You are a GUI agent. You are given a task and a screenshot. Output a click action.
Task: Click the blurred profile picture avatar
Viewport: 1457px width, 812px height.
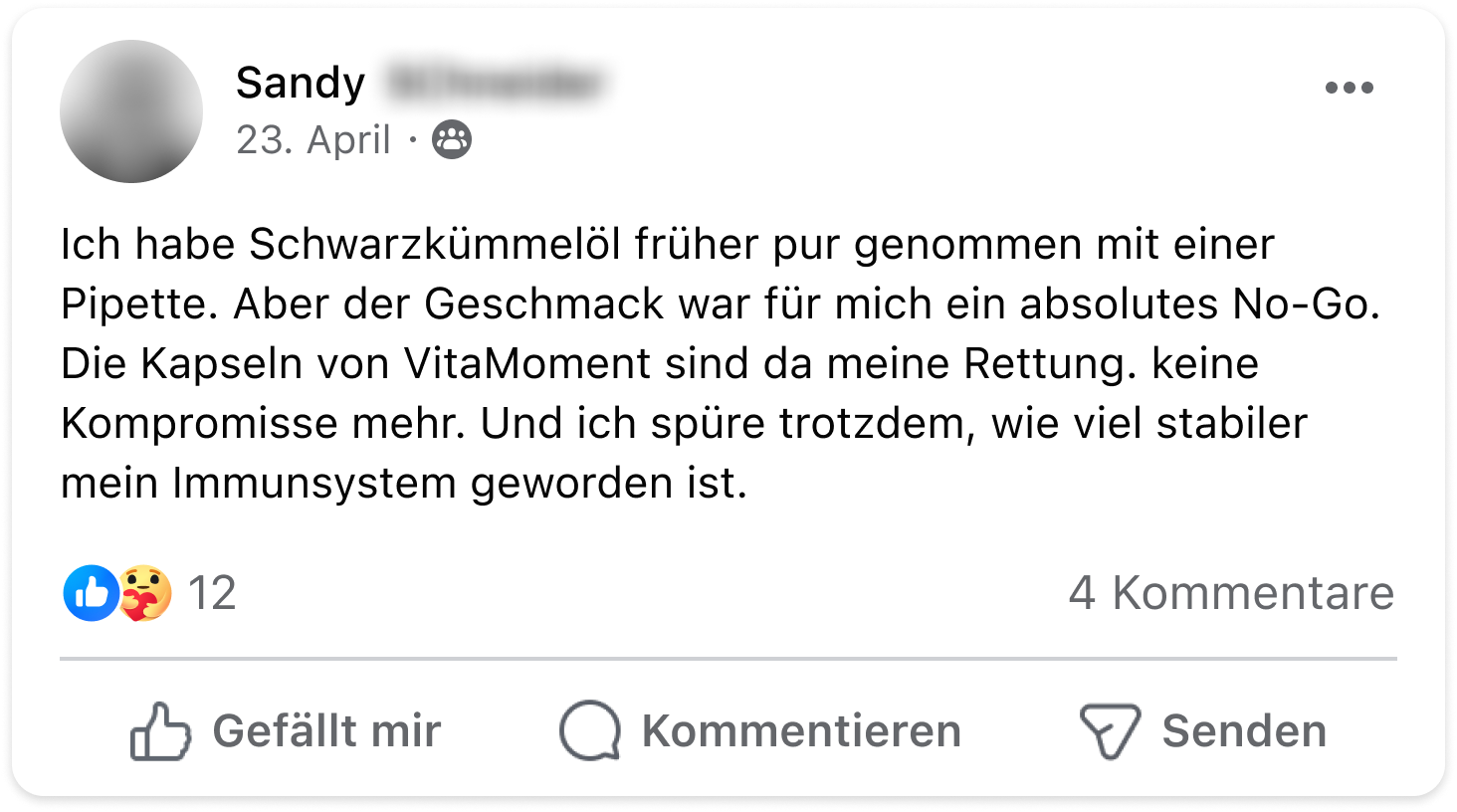131,111
